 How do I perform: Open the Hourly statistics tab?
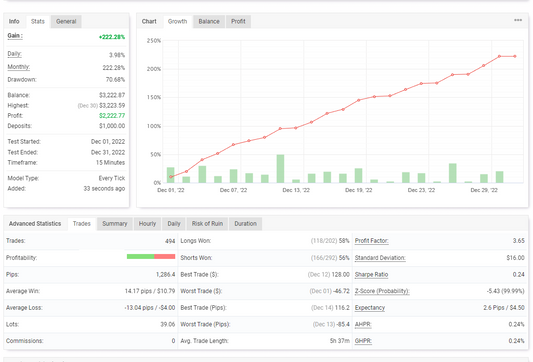pos(147,224)
